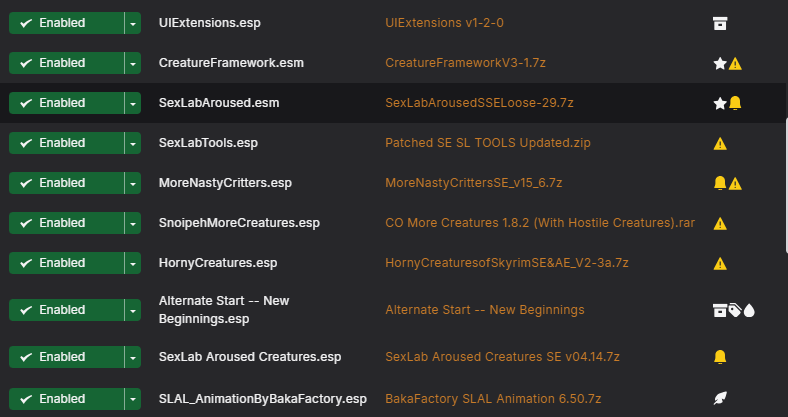Click the vertical scrollbar on the right
The width and height of the screenshot is (788, 417).
[786, 185]
